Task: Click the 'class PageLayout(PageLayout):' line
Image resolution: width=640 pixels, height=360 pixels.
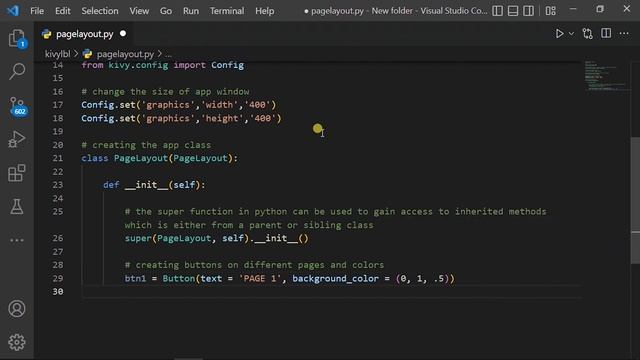Action: click(159, 158)
